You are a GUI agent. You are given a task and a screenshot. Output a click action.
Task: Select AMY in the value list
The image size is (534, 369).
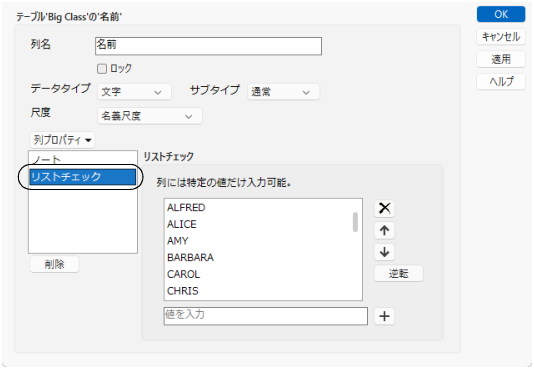(x=259, y=241)
